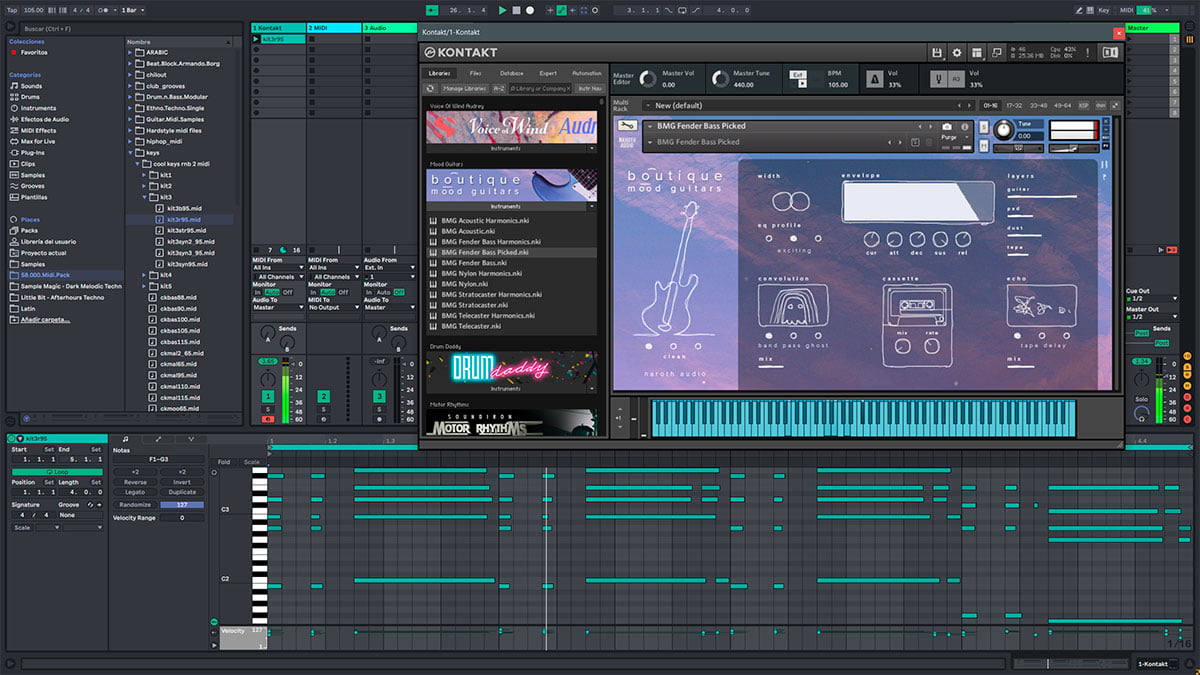Viewport: 1200px width, 675px height.
Task: Click the Sounds category icon in browser
Action: tap(14, 86)
